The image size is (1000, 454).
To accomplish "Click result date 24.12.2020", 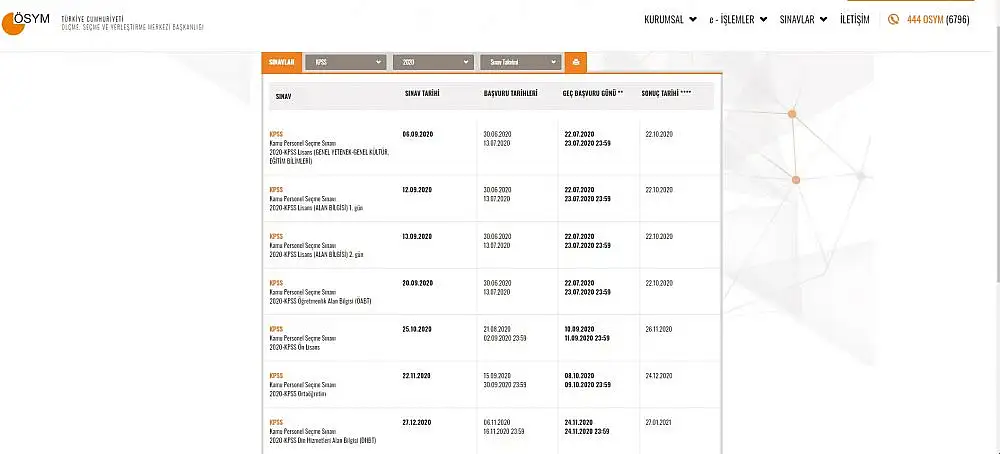I will point(659,376).
